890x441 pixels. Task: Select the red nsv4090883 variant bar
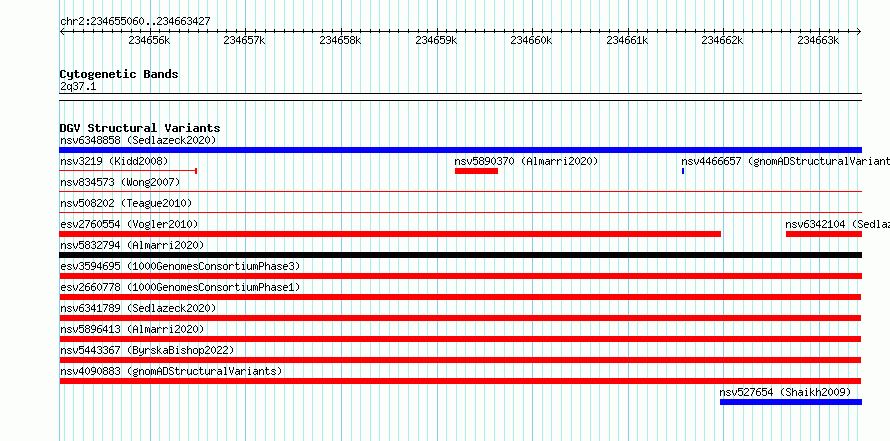tap(460, 381)
